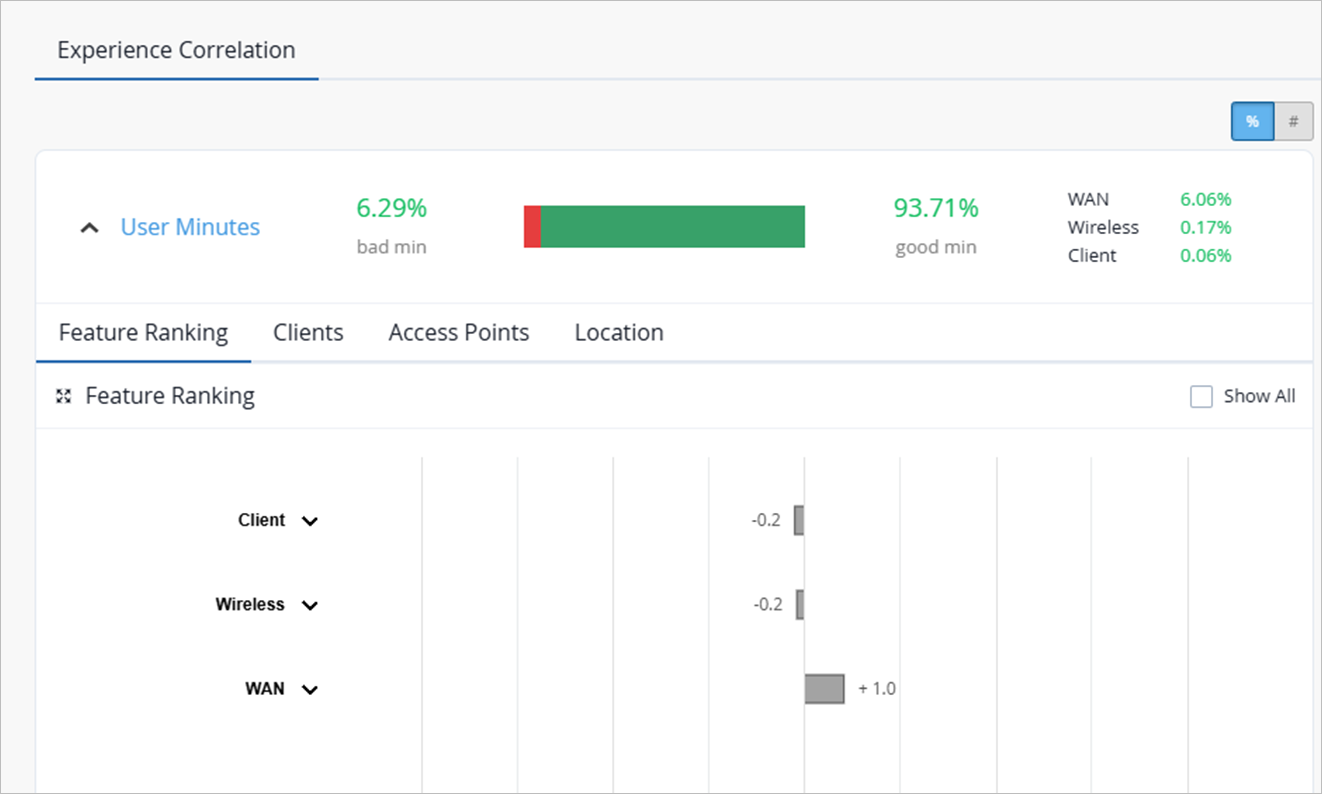
Task: Select the Feature Ranking tab
Action: click(x=143, y=333)
